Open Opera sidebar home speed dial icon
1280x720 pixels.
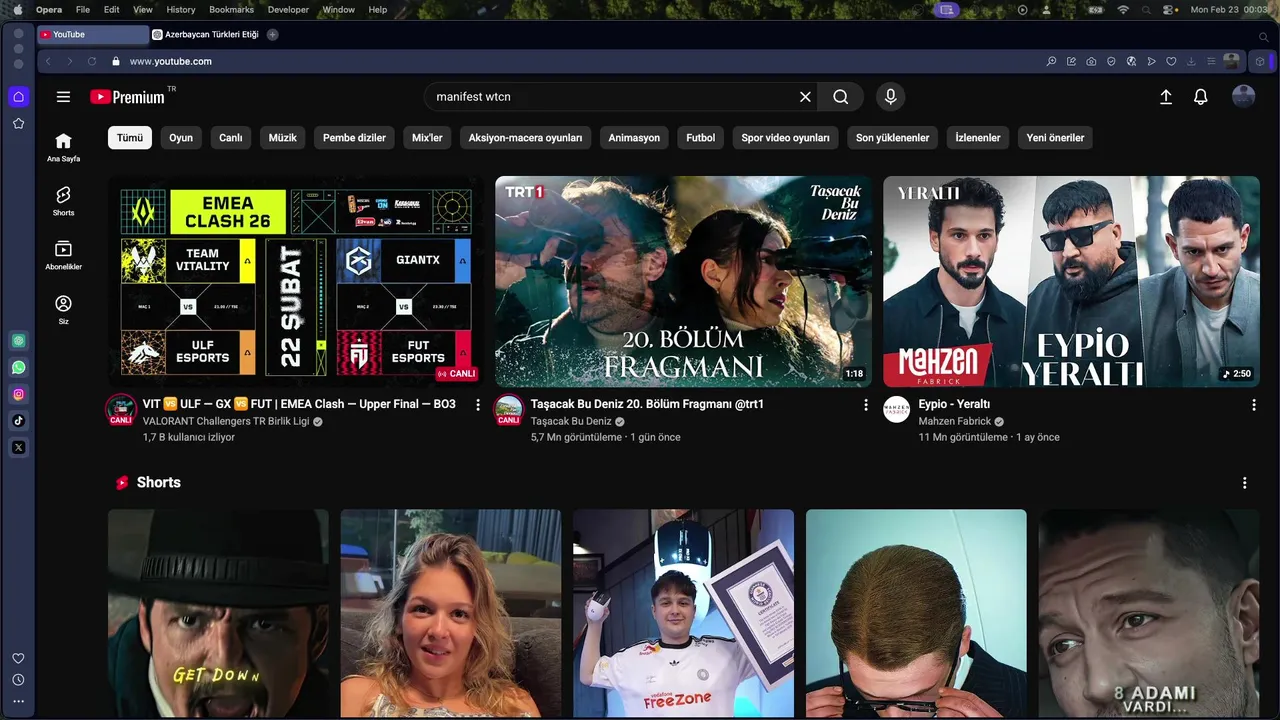click(x=18, y=97)
